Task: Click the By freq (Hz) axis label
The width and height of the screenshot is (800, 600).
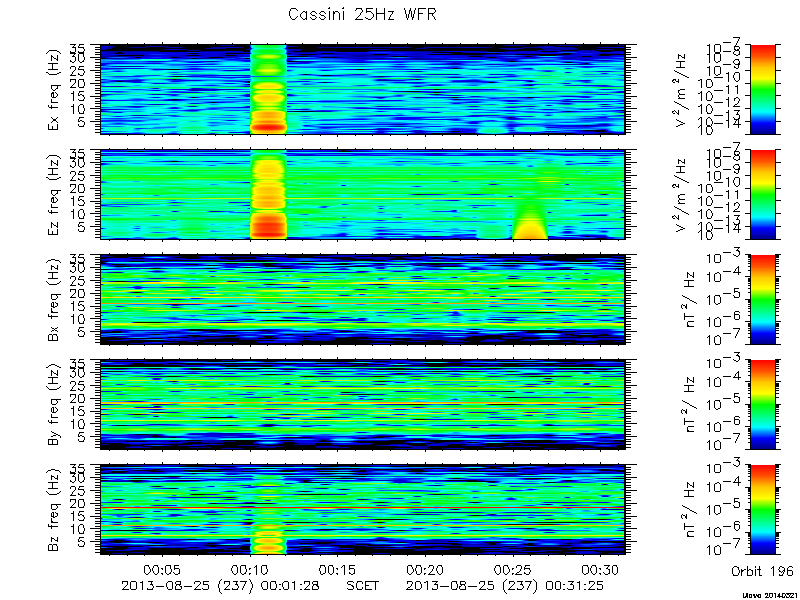Action: click(x=53, y=405)
